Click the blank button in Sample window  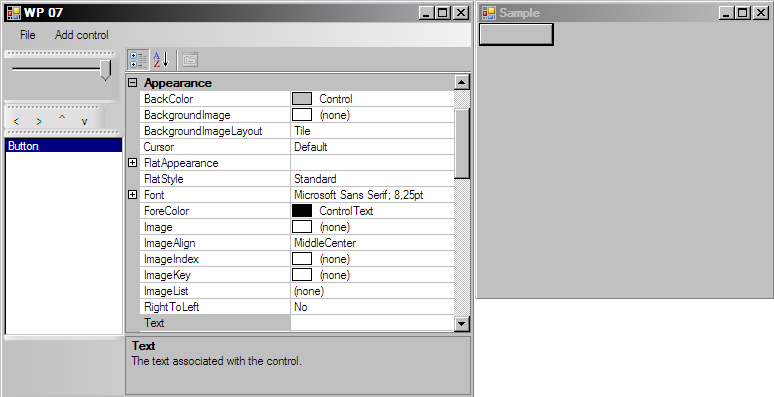(516, 34)
